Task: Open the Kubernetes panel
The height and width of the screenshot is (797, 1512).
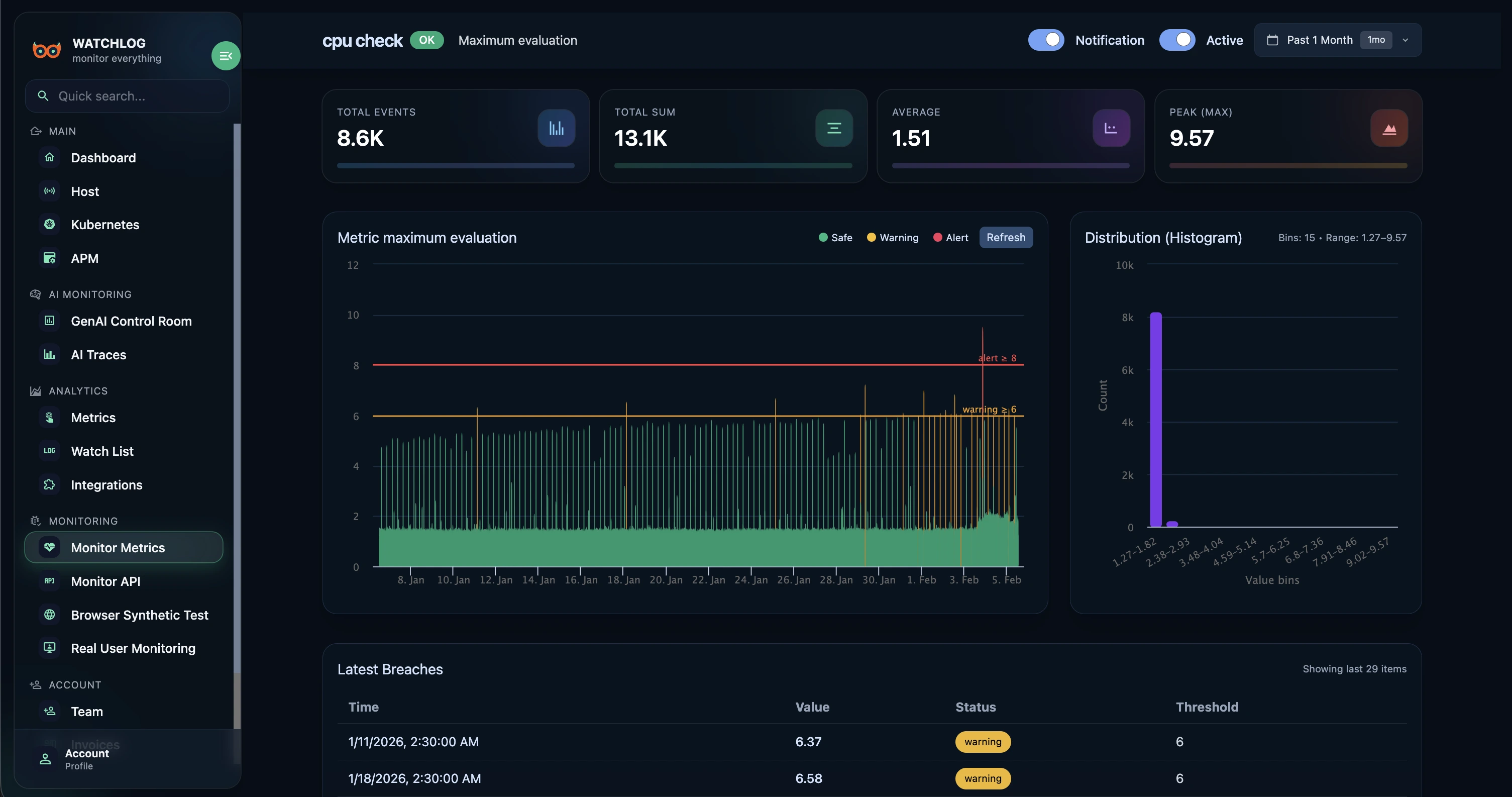Action: coord(105,224)
